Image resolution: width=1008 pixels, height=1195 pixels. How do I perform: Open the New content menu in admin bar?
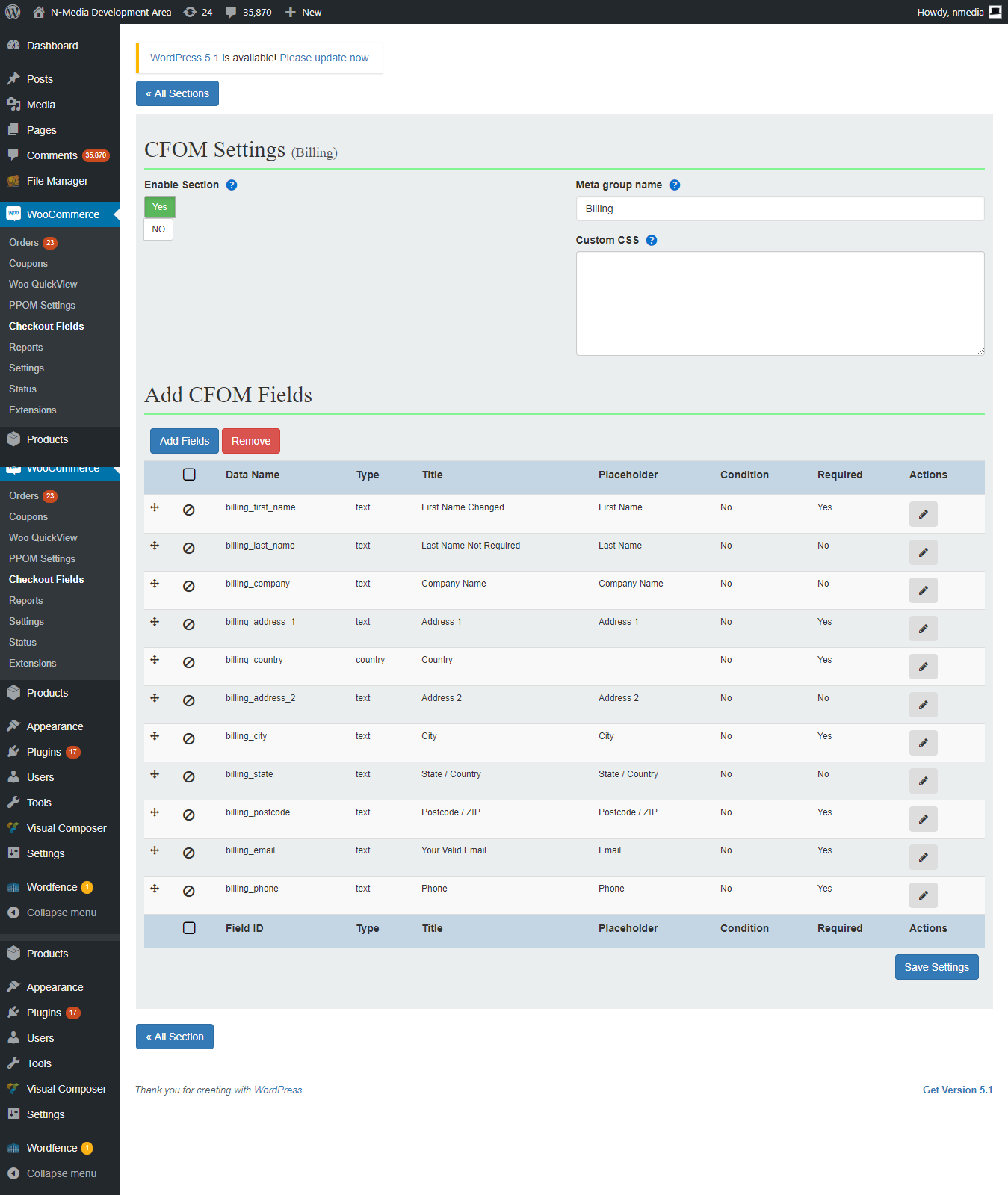click(303, 12)
